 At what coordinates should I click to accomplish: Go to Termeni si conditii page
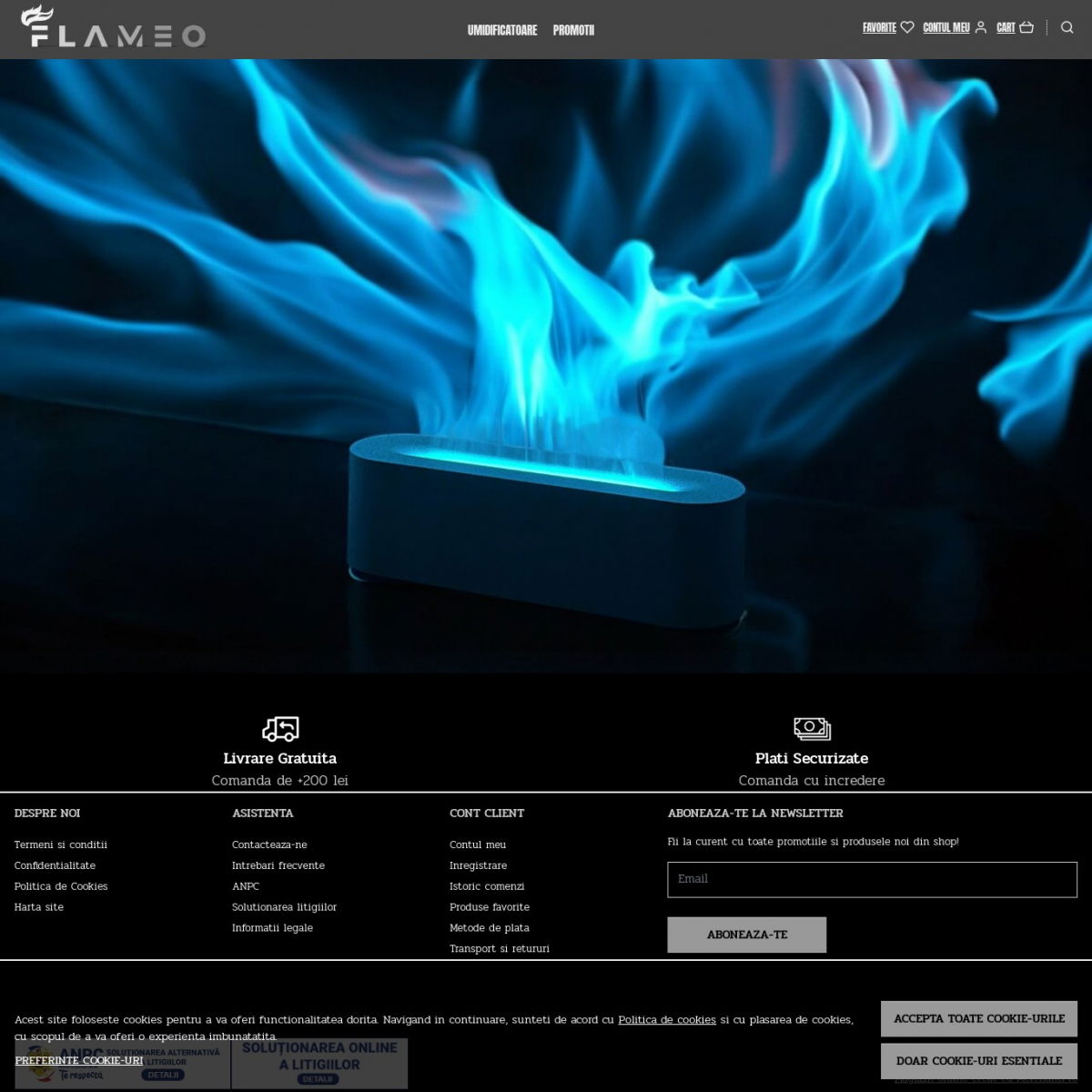tap(61, 844)
